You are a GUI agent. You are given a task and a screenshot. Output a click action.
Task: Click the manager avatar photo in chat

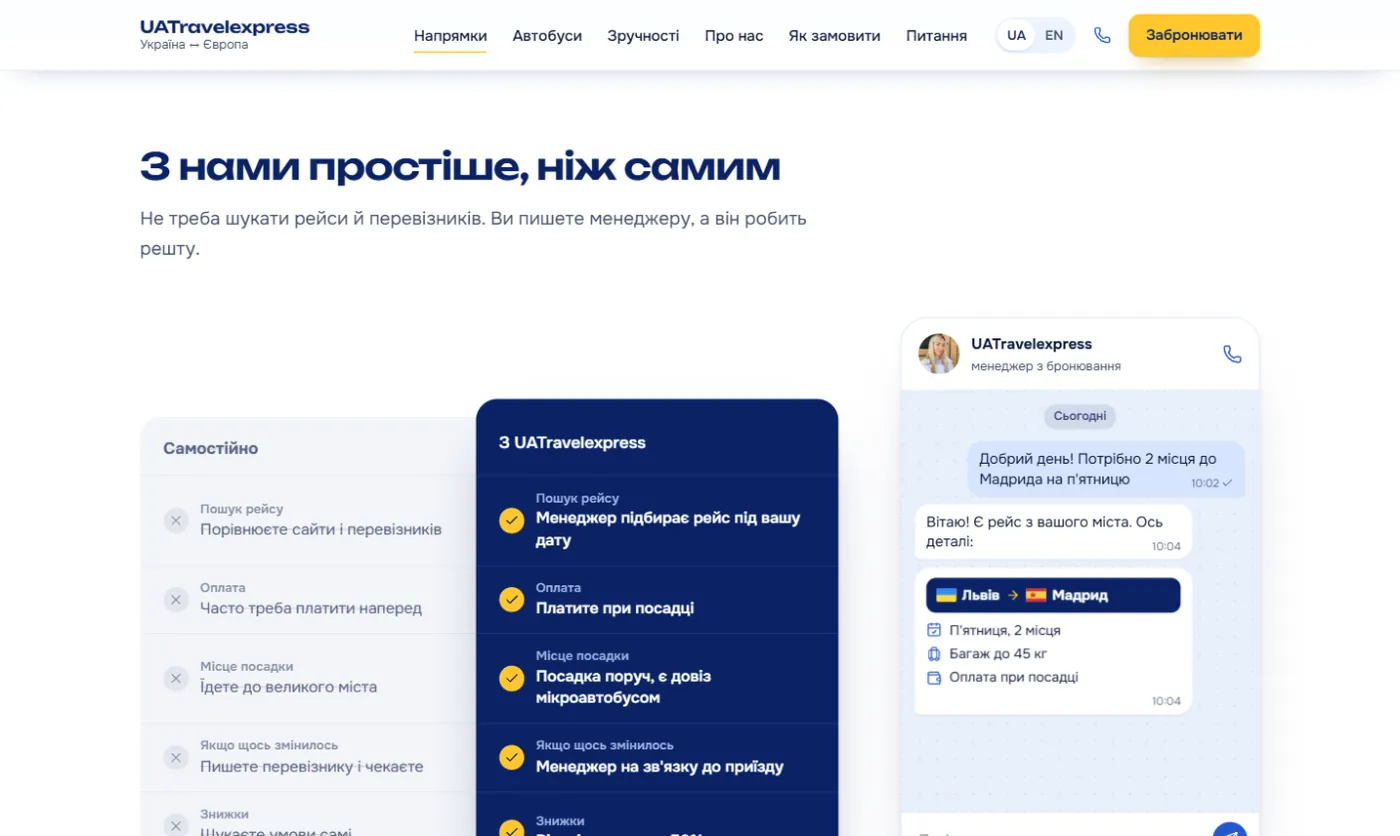click(939, 354)
